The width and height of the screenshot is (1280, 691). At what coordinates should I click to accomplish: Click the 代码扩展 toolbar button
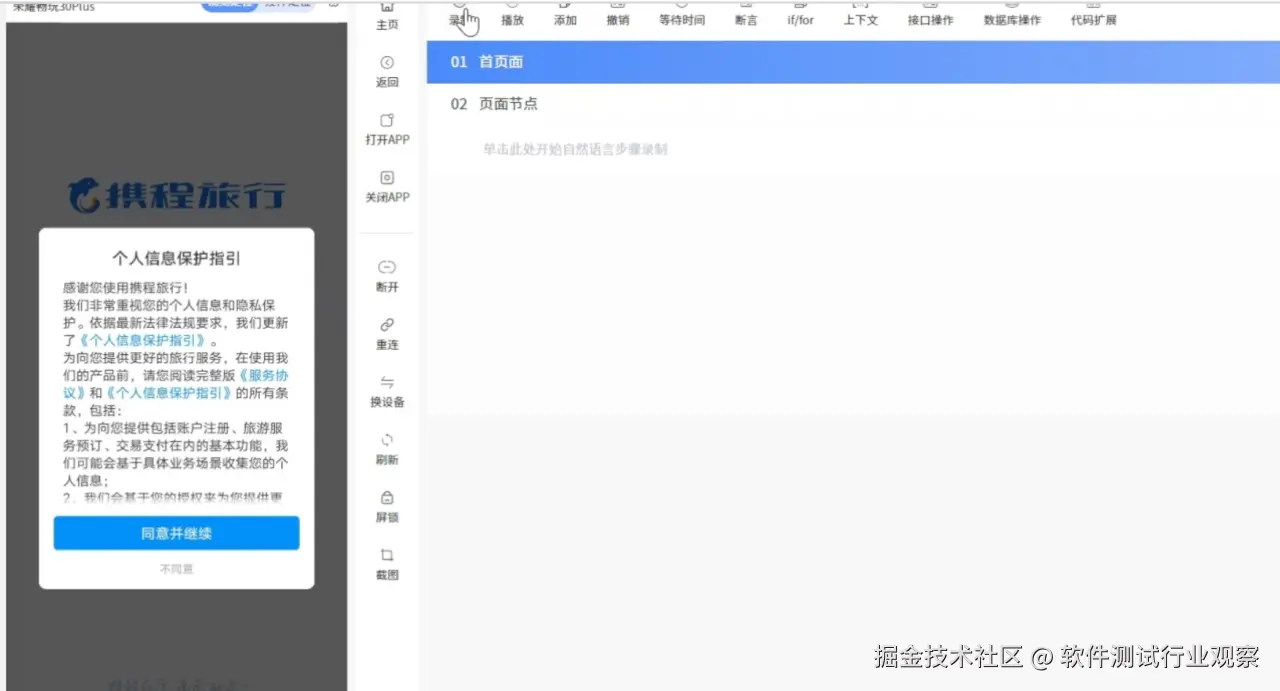tap(1094, 14)
